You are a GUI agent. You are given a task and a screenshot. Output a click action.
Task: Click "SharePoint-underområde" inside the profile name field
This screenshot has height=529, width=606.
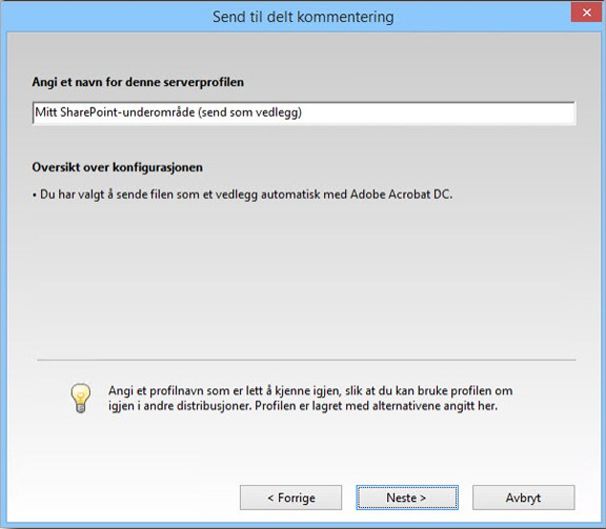click(124, 113)
